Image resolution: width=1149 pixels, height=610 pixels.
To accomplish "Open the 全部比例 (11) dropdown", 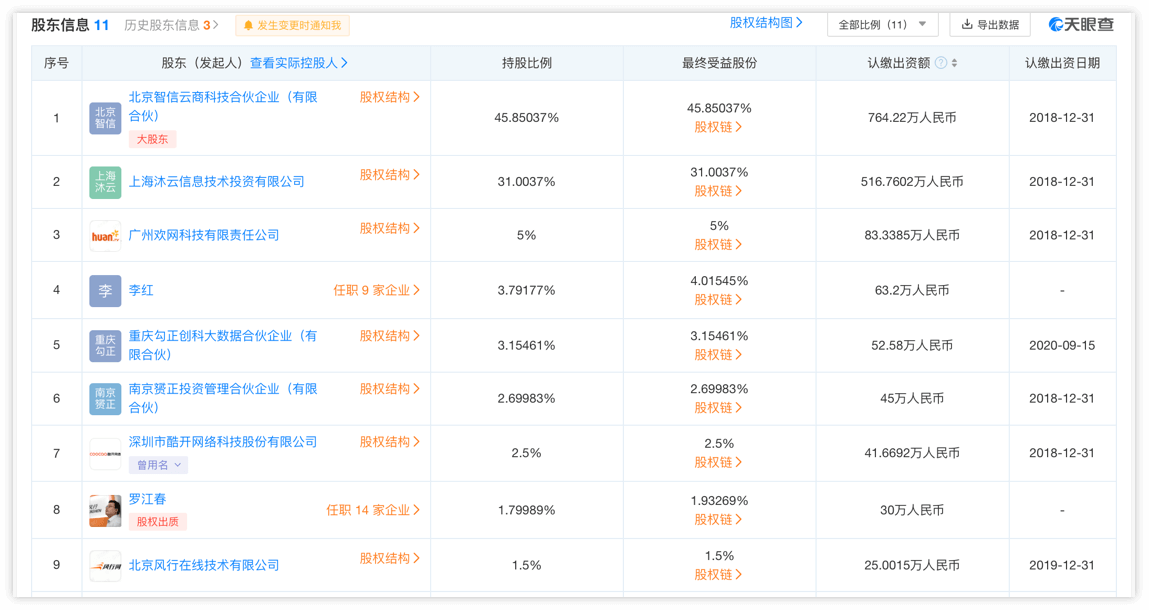I will tap(882, 25).
